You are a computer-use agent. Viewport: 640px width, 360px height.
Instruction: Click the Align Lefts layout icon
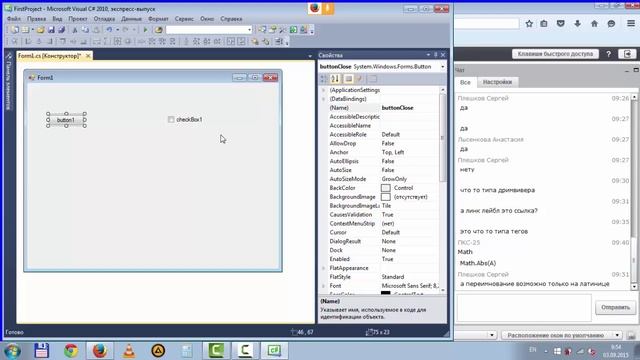(x=28, y=42)
